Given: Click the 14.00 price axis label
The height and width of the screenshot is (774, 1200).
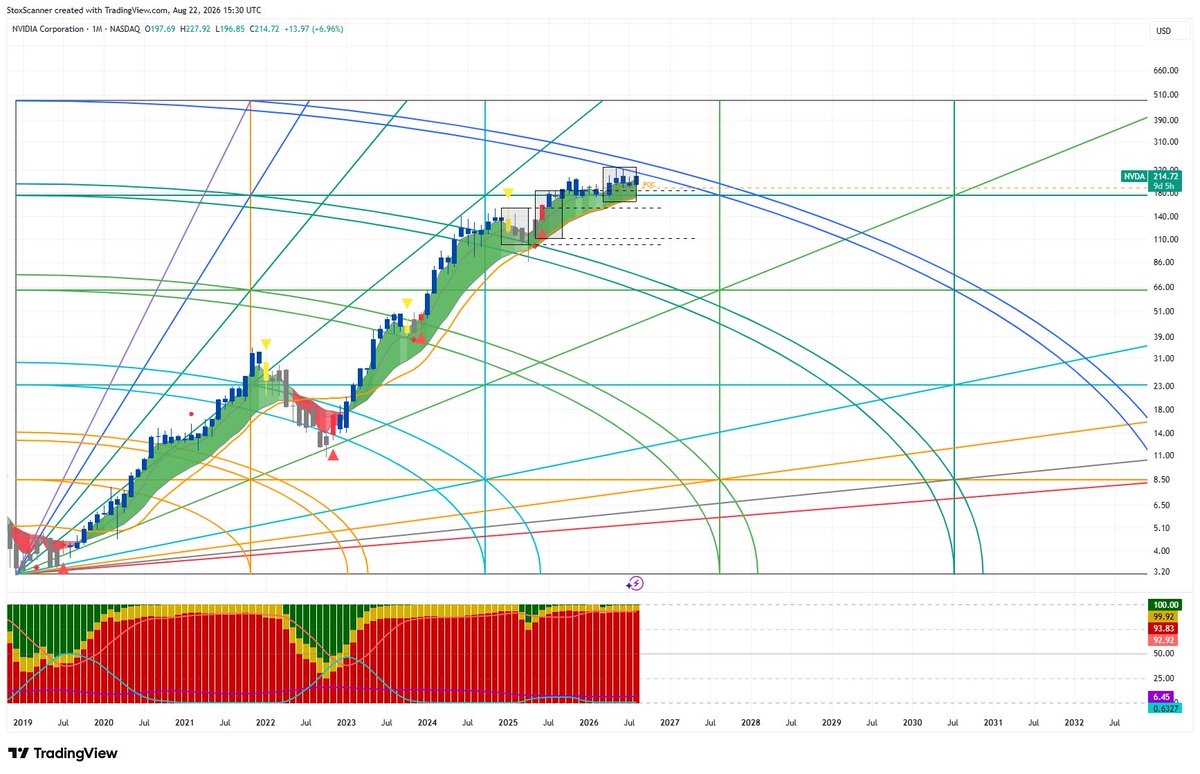Looking at the screenshot, I should pos(1164,433).
